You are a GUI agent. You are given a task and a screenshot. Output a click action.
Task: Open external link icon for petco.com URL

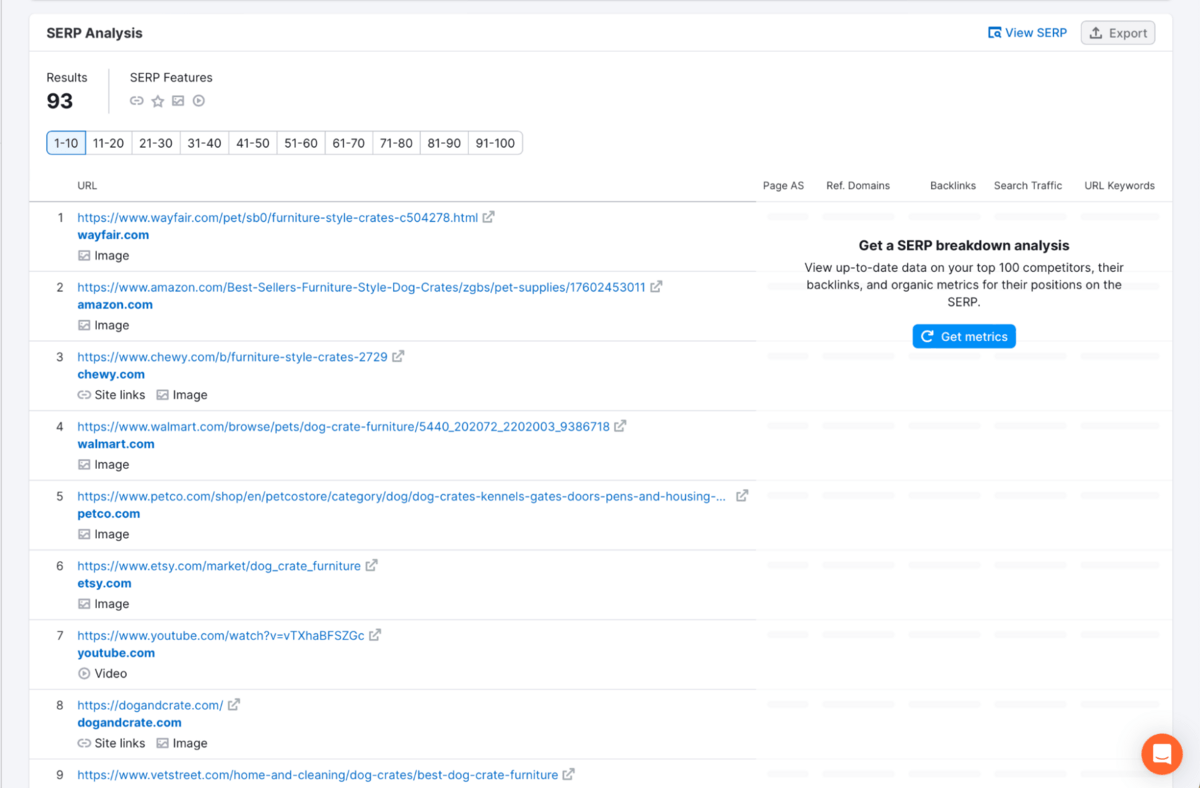[x=742, y=496]
